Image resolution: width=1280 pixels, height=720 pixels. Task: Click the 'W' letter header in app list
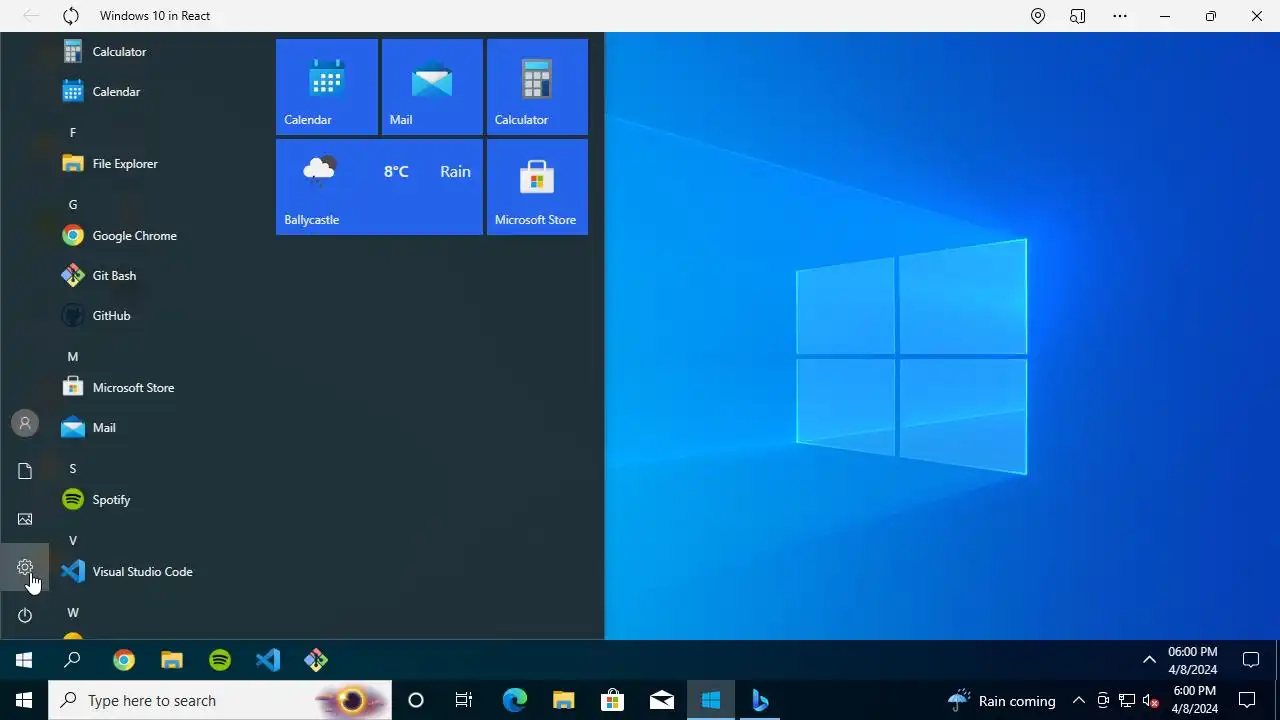pos(72,613)
